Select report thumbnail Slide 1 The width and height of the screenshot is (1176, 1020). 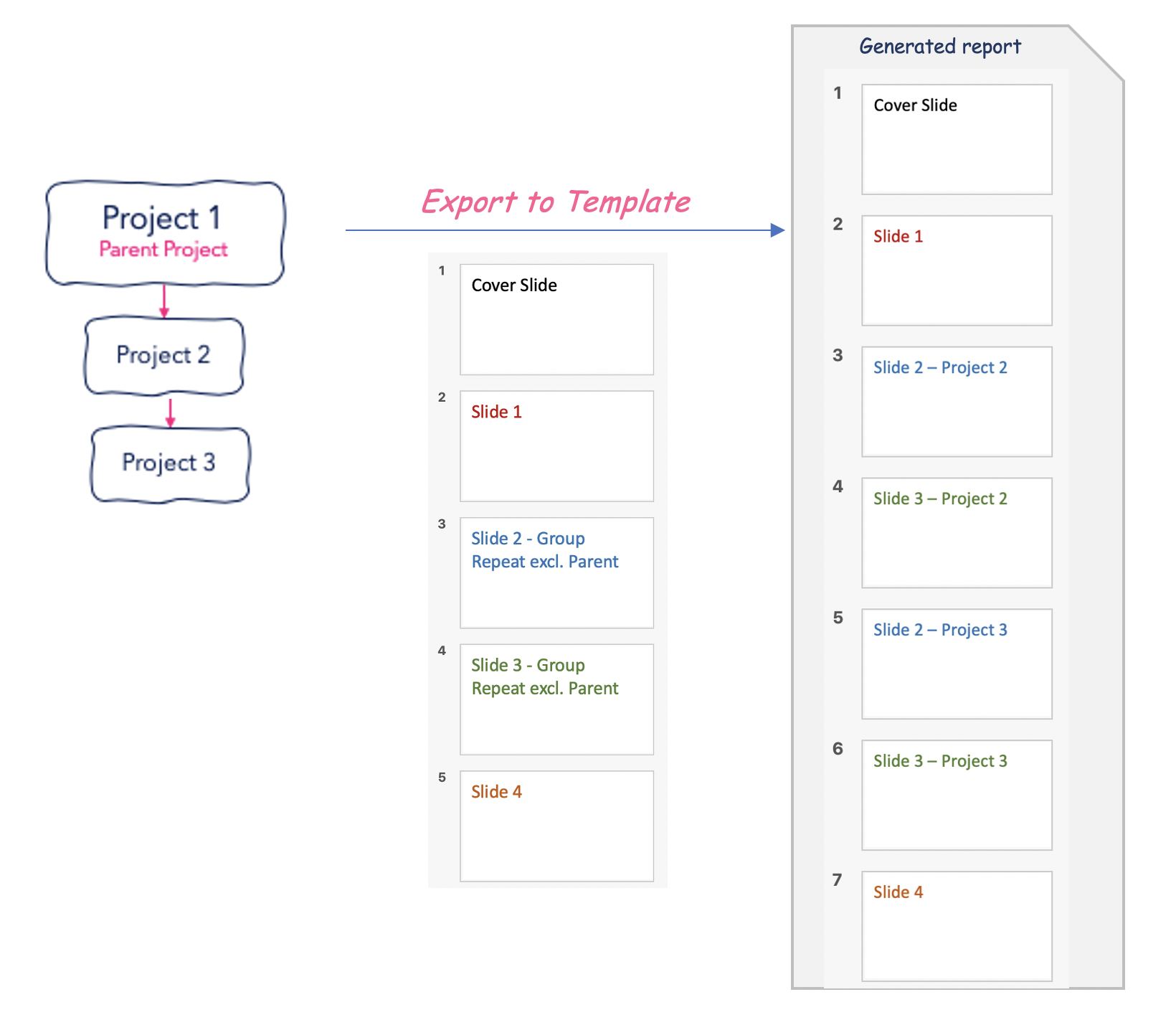[957, 270]
